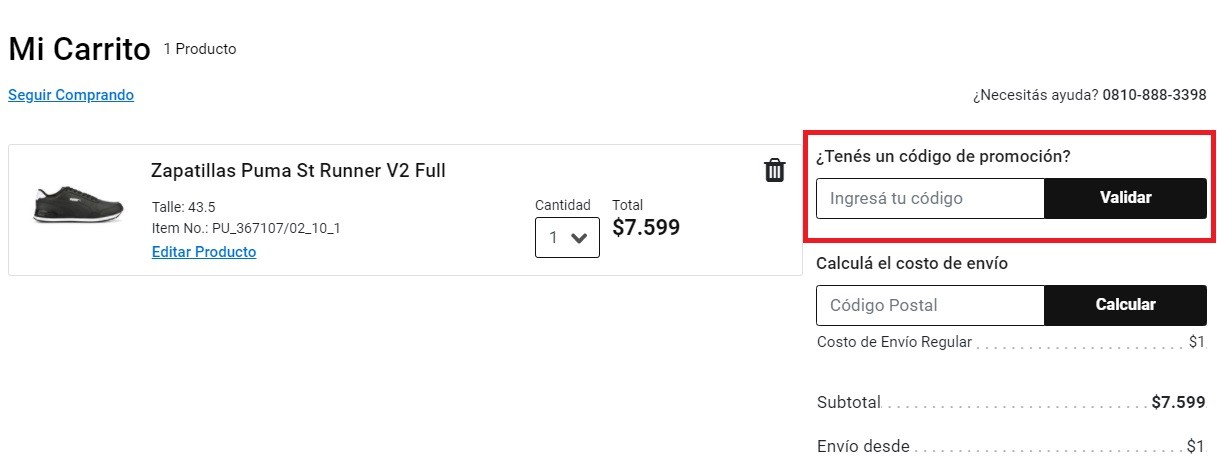The image size is (1217, 470).
Task: Click the Mi Carrito heading
Action: 79,49
